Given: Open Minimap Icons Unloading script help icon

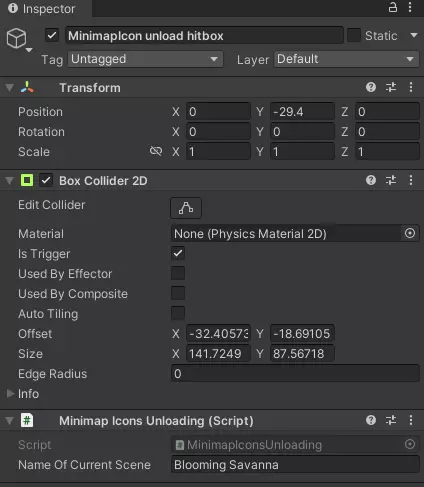Looking at the screenshot, I should pos(371,420).
